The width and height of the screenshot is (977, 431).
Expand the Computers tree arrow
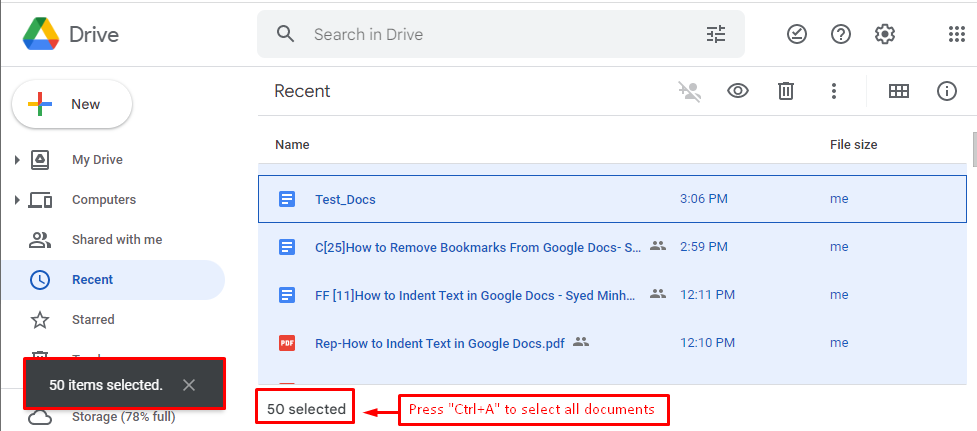17,200
